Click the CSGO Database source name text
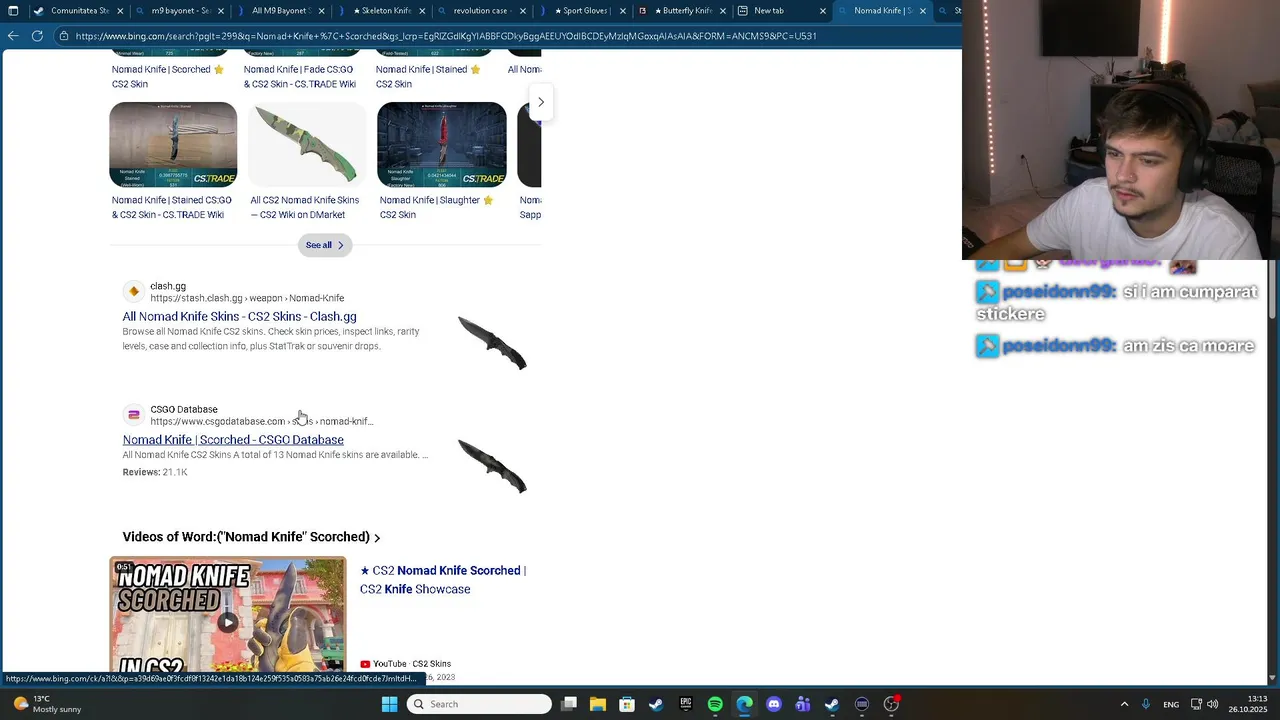The width and height of the screenshot is (1280, 720). point(184,409)
